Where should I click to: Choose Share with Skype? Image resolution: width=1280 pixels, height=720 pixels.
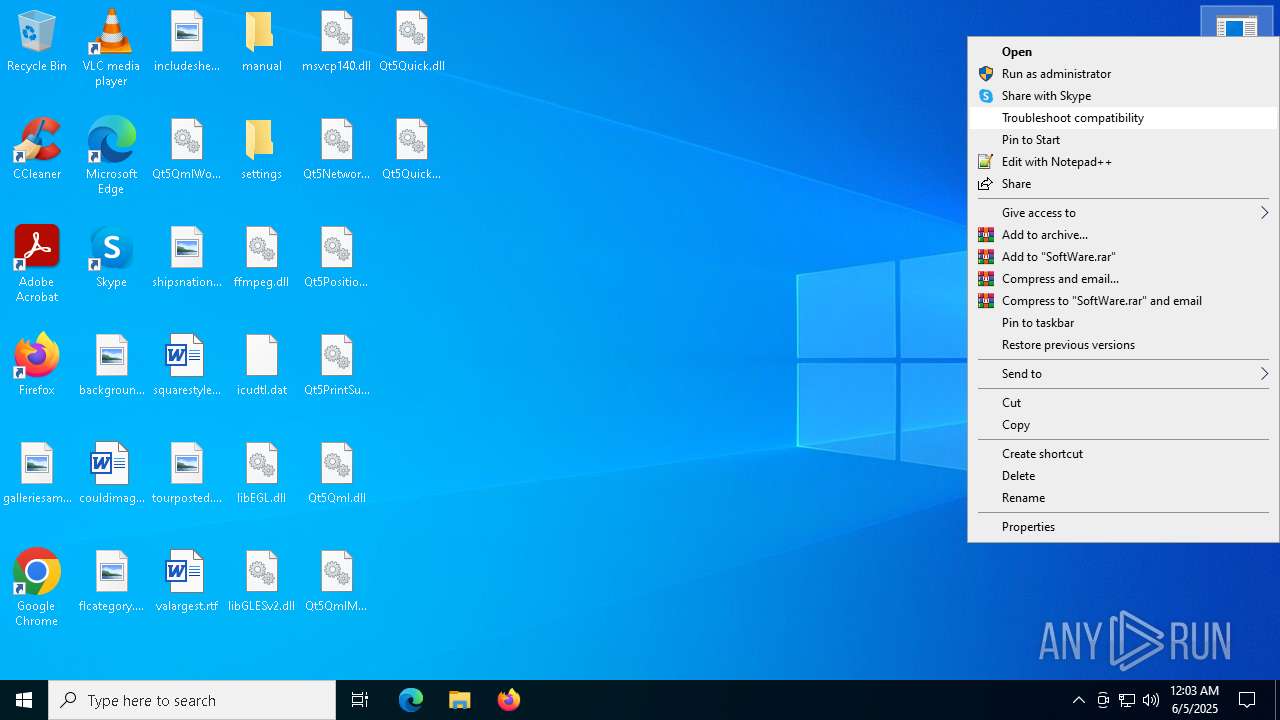(x=1123, y=96)
